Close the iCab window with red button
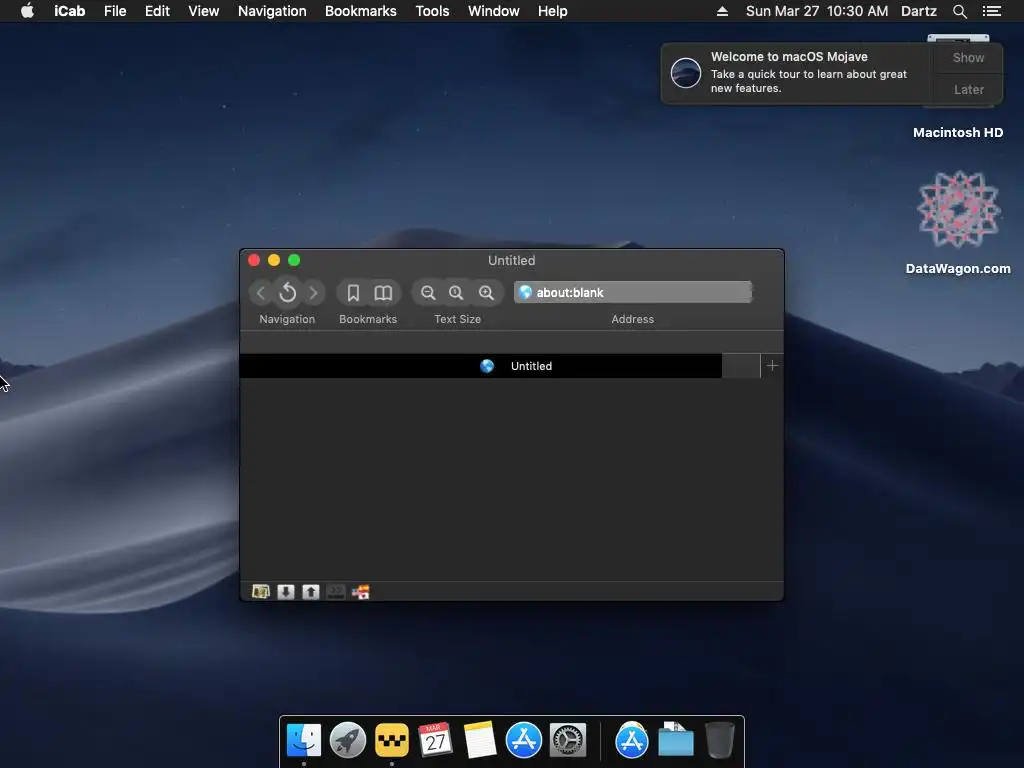 tap(254, 260)
